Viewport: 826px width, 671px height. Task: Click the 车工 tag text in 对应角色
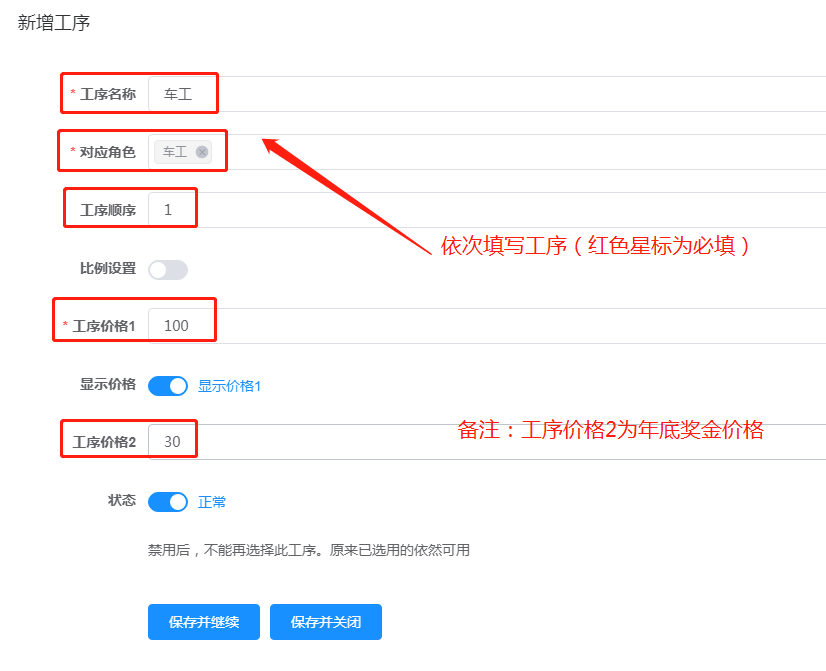coord(175,152)
